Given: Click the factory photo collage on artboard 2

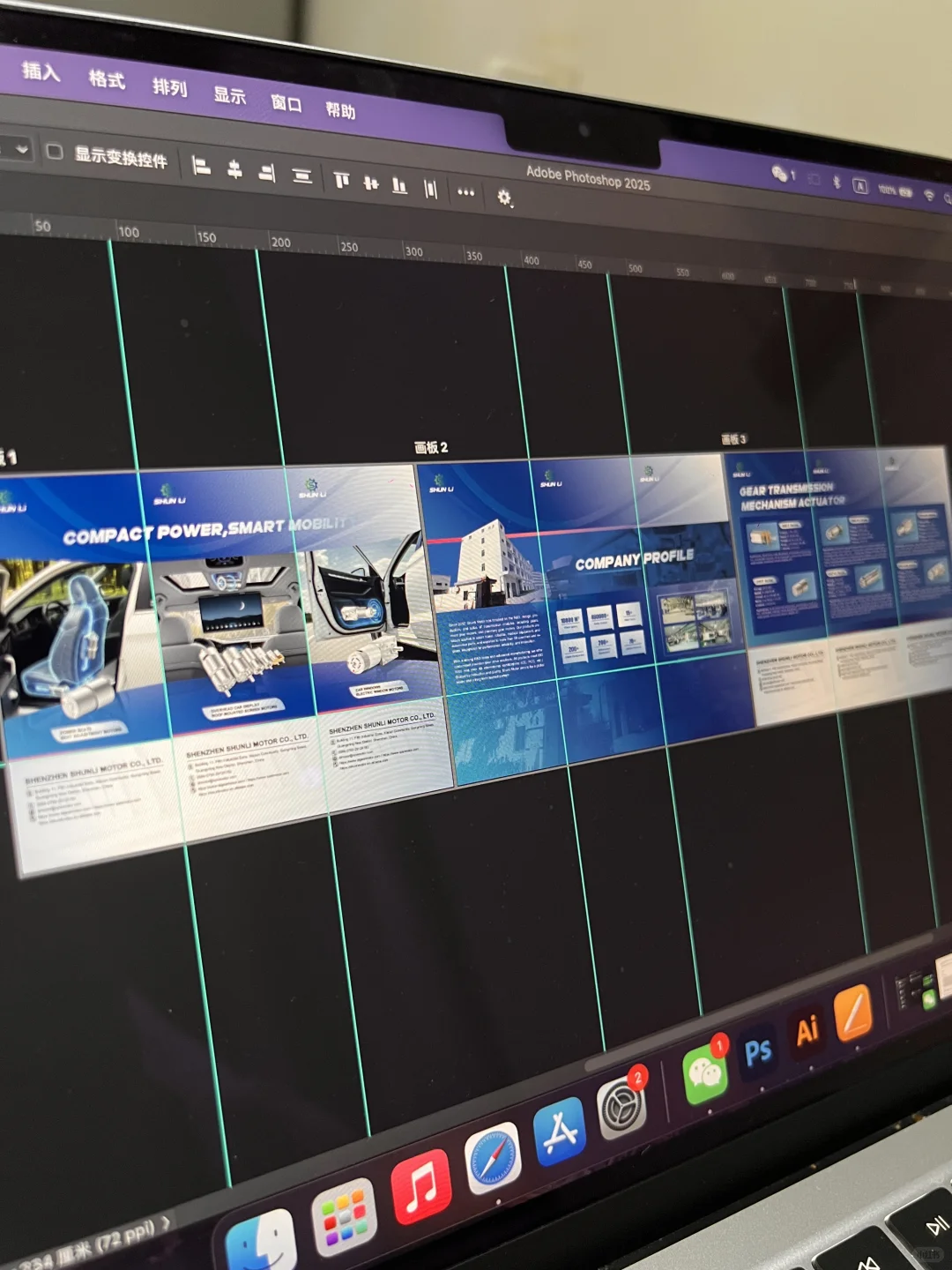Looking at the screenshot, I should pyautogui.click(x=696, y=622).
